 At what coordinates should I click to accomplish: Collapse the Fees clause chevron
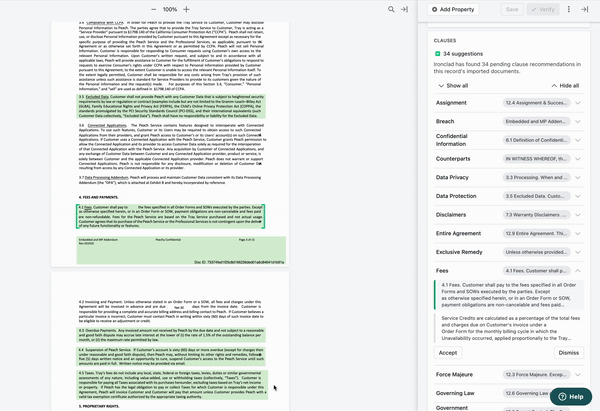click(578, 271)
